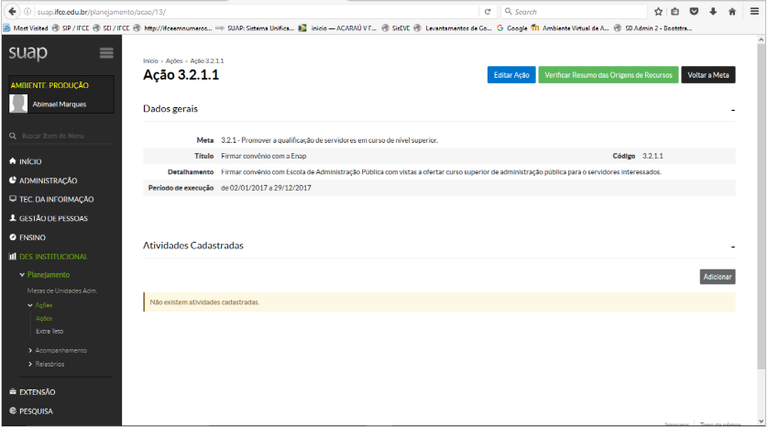This screenshot has height=427, width=768.
Task: Toggle the sidebar hamburger menu icon
Action: coord(106,53)
